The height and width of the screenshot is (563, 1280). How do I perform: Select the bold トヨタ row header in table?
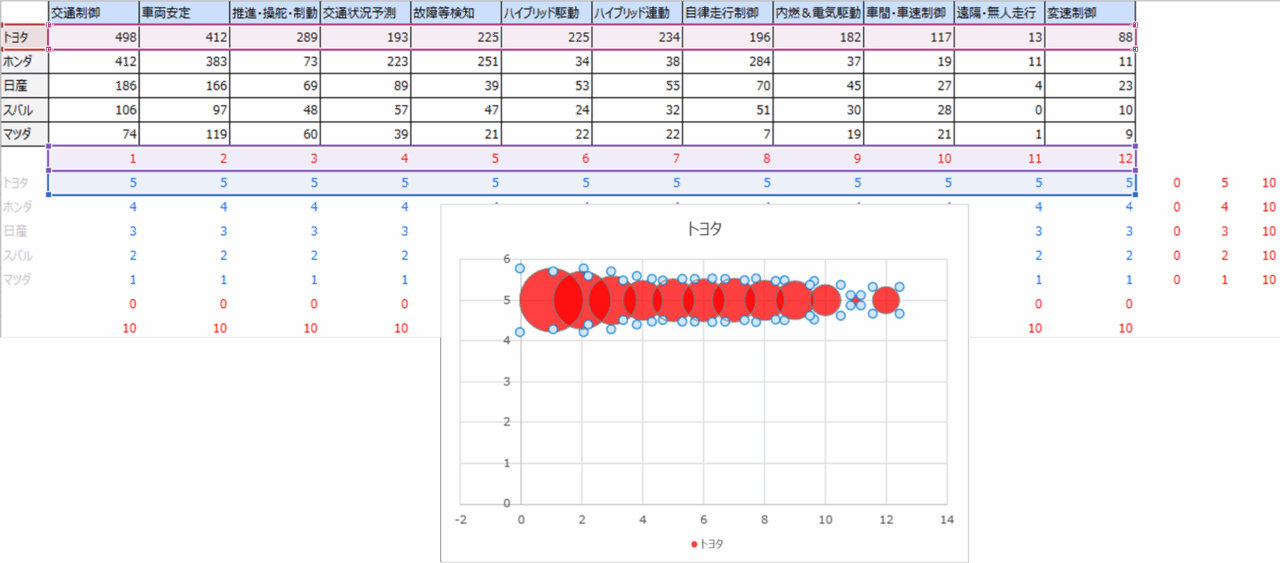pos(25,37)
